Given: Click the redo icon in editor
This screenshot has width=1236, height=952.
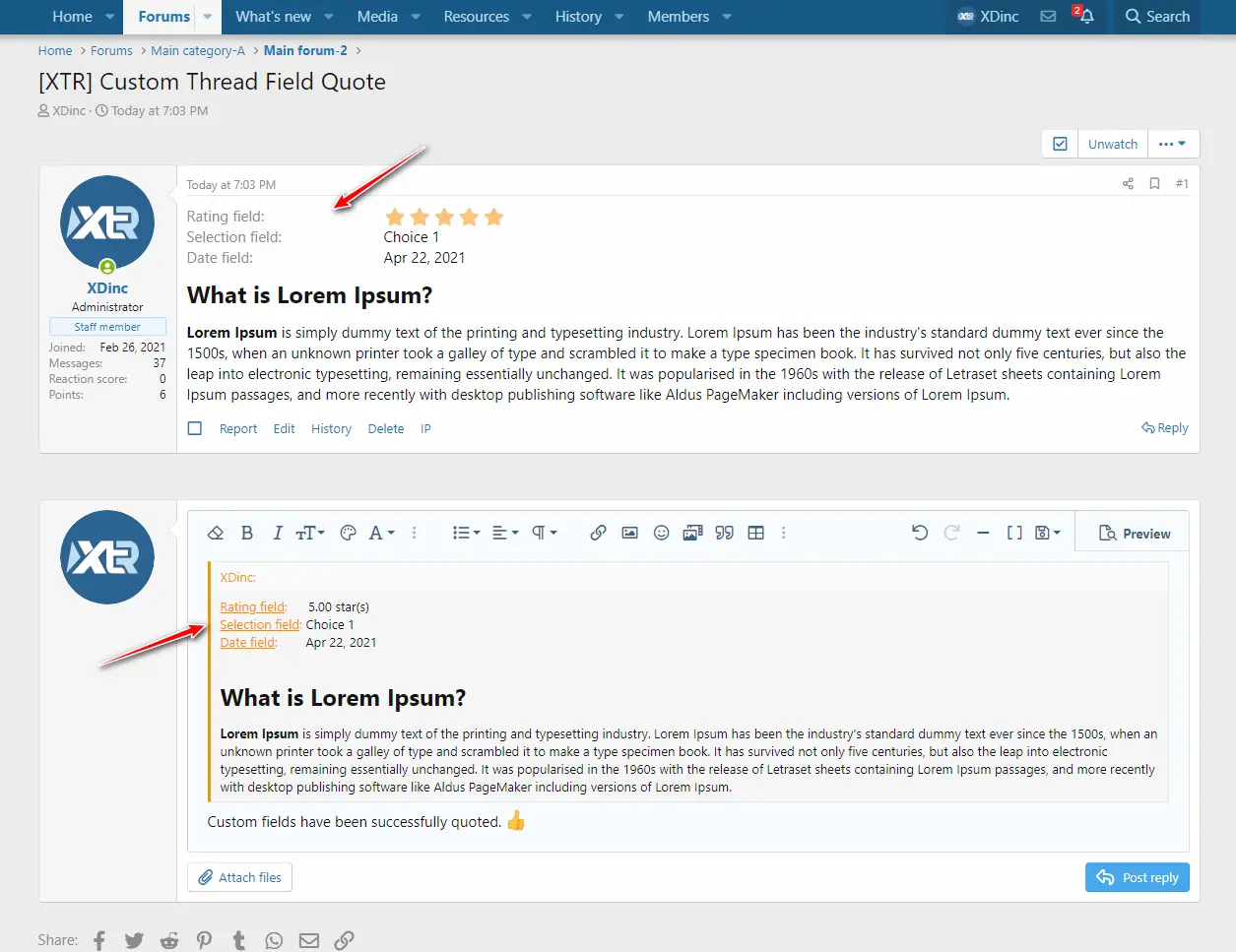Looking at the screenshot, I should click(x=951, y=533).
